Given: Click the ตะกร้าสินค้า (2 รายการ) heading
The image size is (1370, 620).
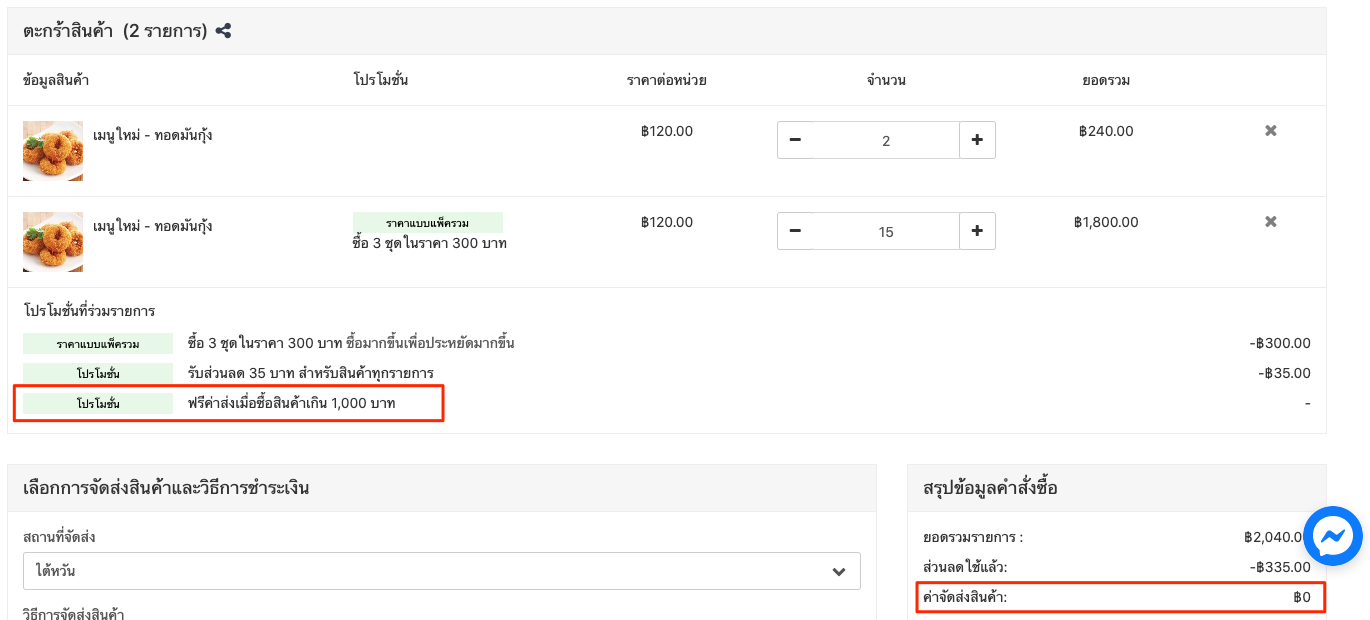Looking at the screenshot, I should pos(115,31).
